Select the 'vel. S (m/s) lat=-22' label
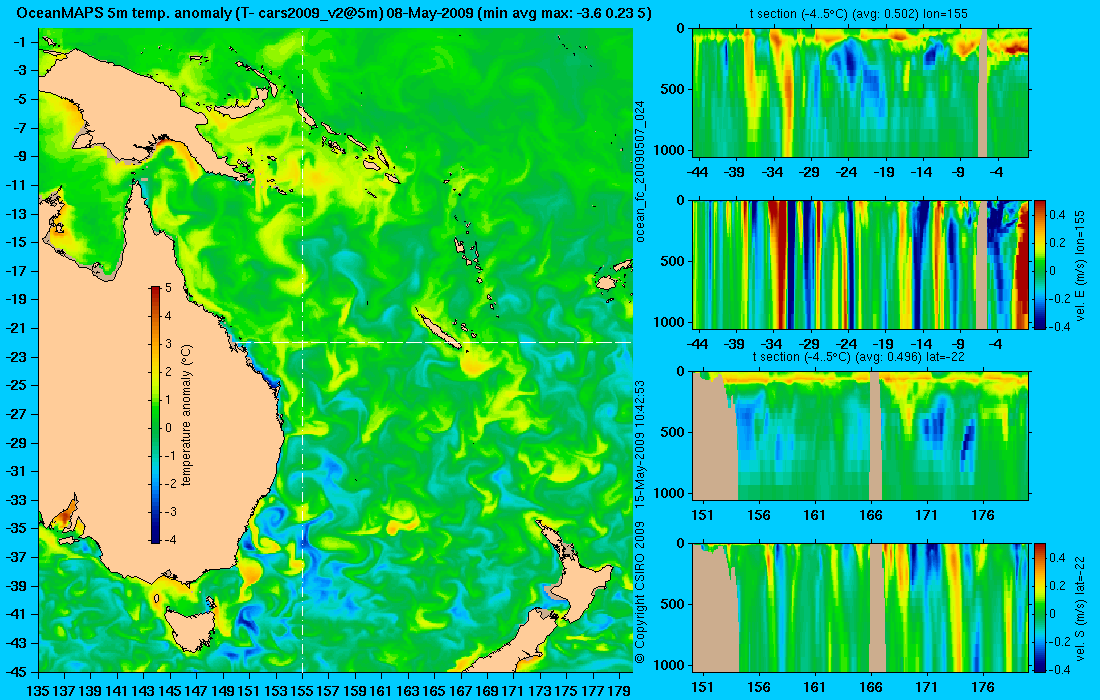This screenshot has width=1100, height=700. coord(1080,607)
